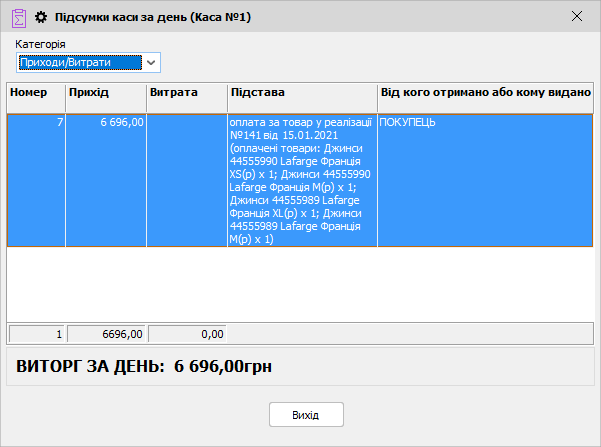The width and height of the screenshot is (601, 447).
Task: Click the Від кого отримано column header
Action: [x=485, y=92]
